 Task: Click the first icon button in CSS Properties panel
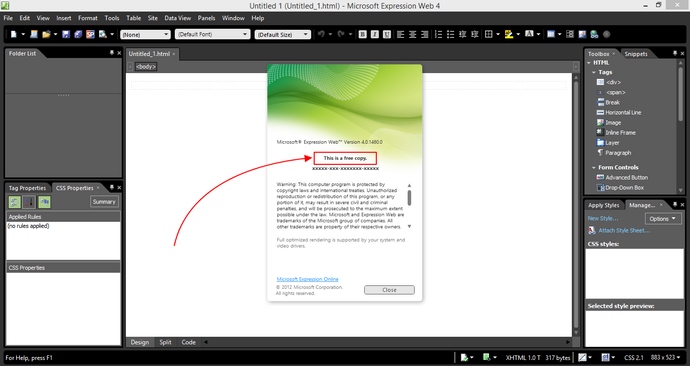[x=15, y=201]
